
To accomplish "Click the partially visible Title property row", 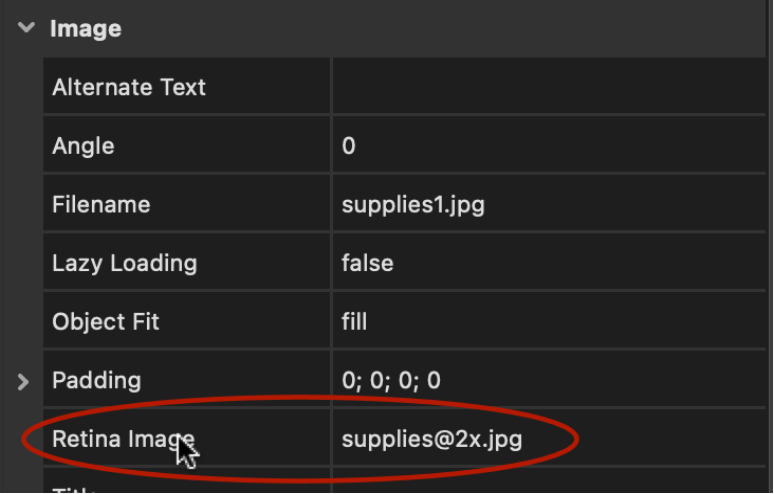I will pyautogui.click(x=404, y=481).
